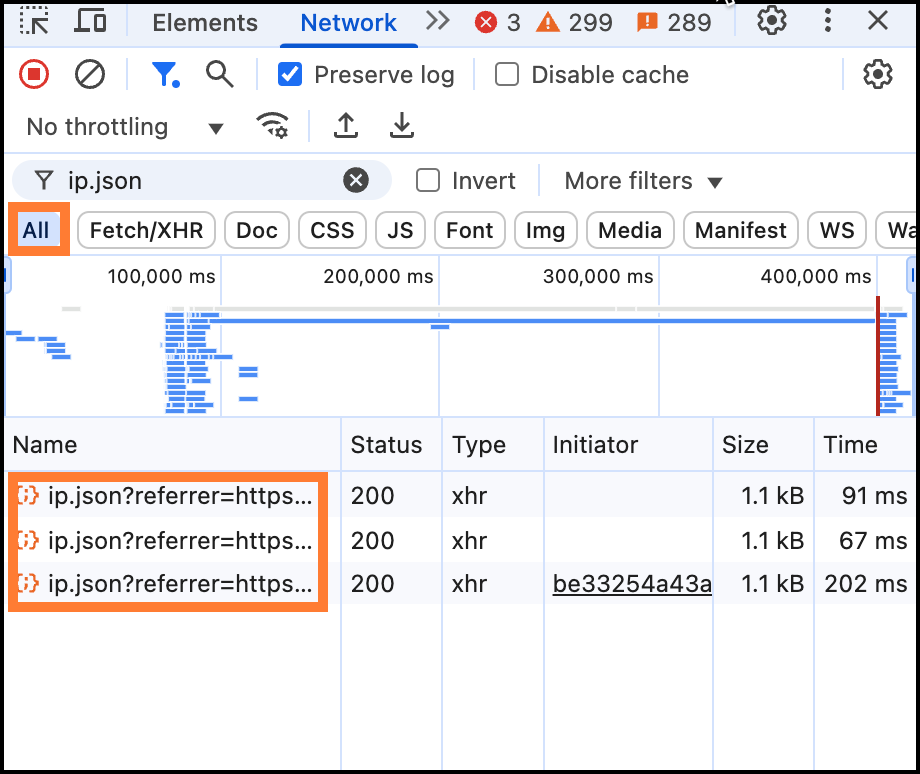Uncheck the Preserve log checkbox
Viewport: 920px width, 774px height.
[x=290, y=75]
